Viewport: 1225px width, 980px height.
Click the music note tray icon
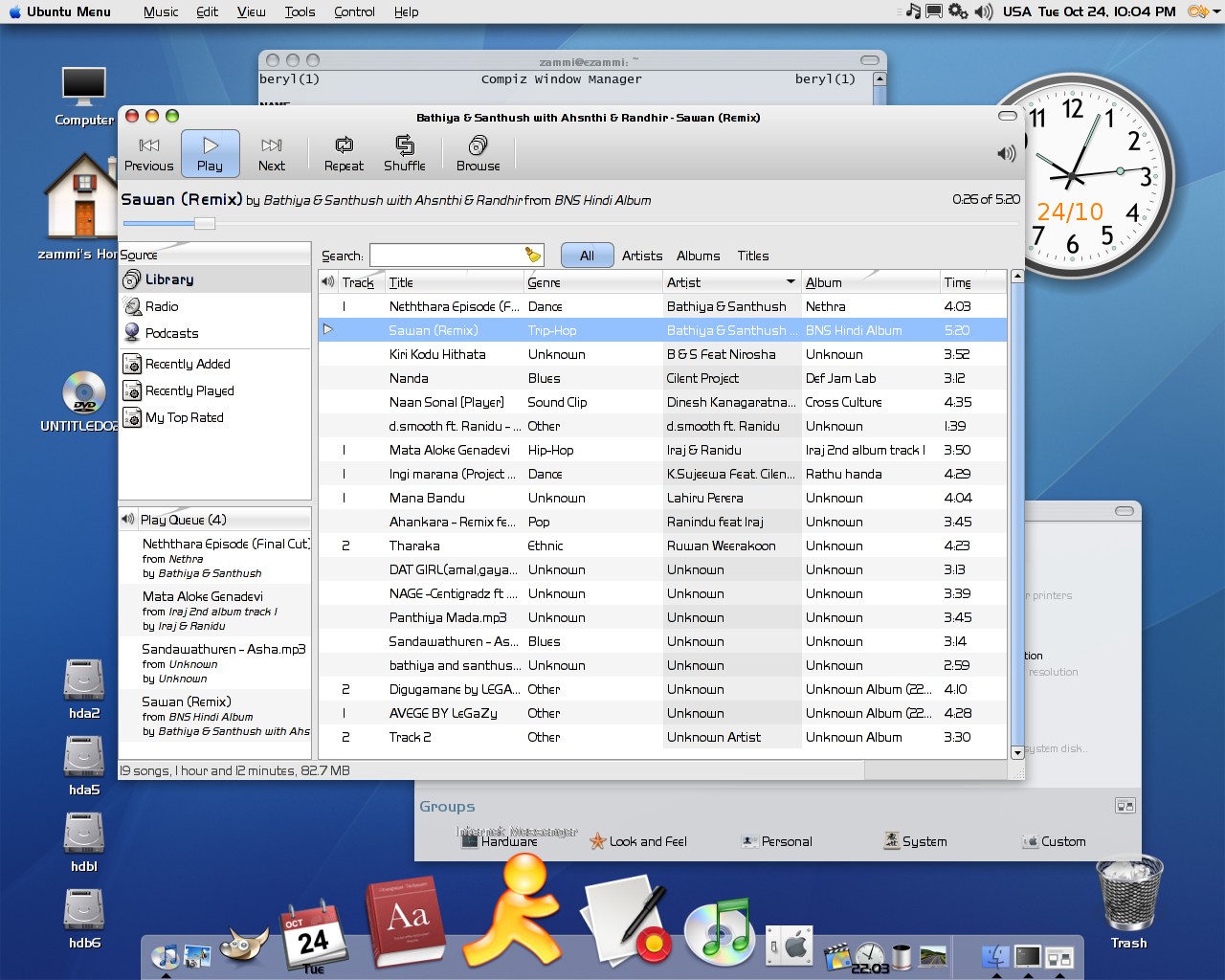click(913, 11)
